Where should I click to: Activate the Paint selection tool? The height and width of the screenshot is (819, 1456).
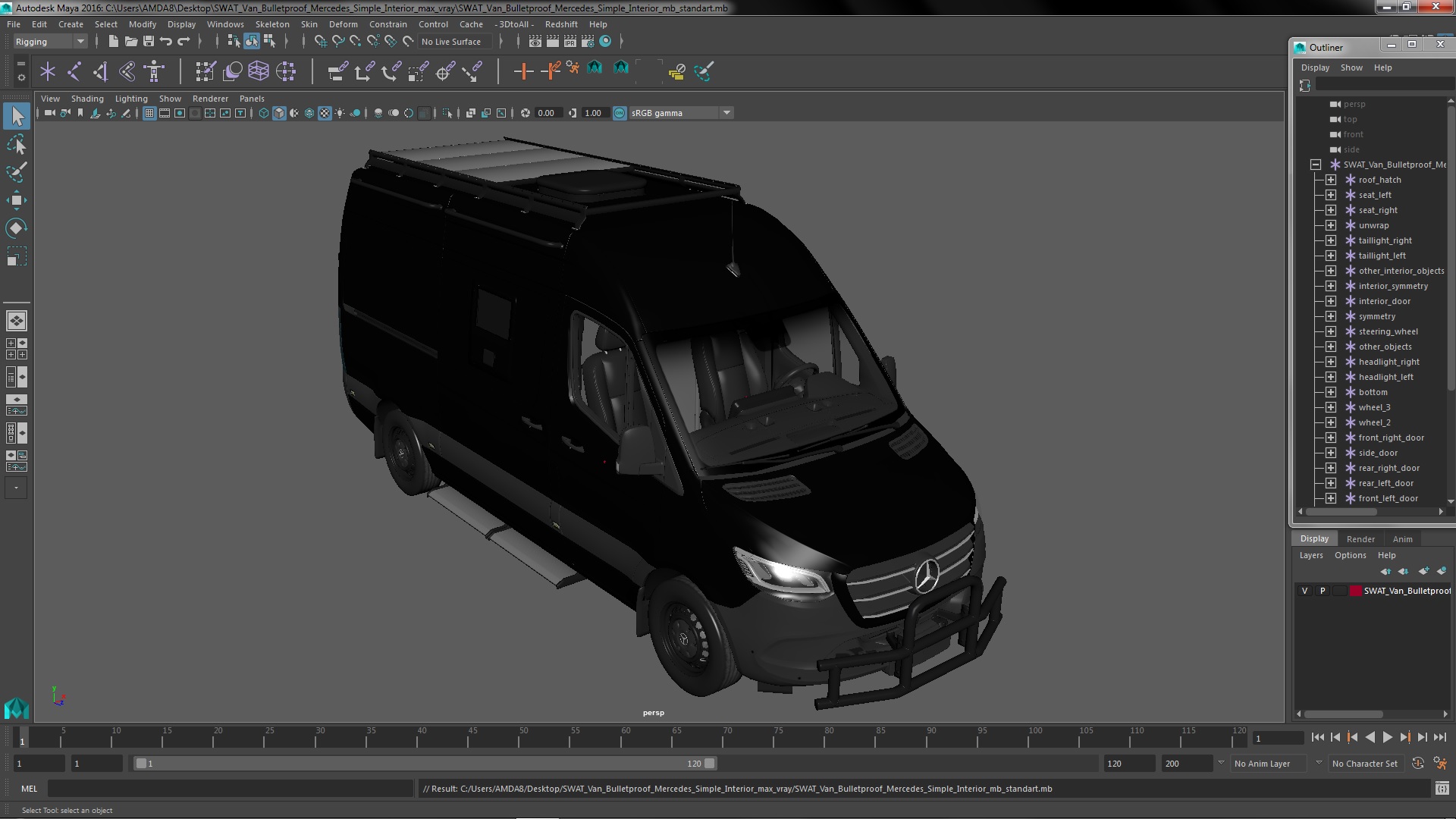tap(17, 172)
